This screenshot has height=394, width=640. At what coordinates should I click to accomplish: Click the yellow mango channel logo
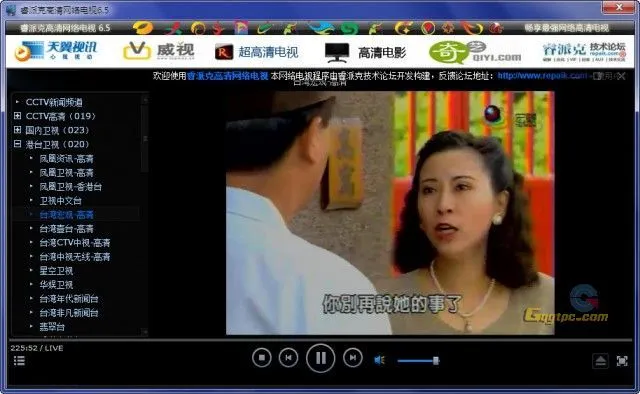pos(143,28)
